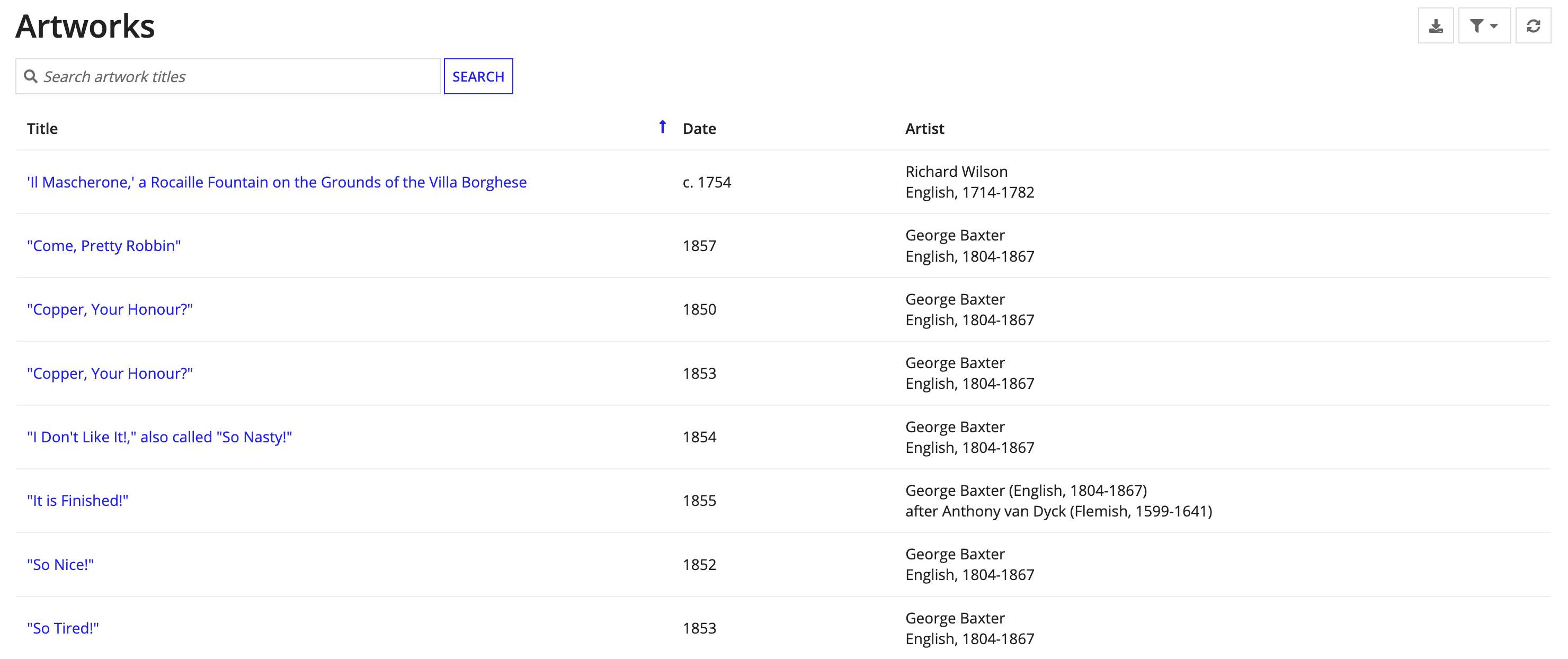This screenshot has width=1568, height=659.
Task: Open "I Don't Like It!" artwork link
Action: pyautogui.click(x=159, y=437)
